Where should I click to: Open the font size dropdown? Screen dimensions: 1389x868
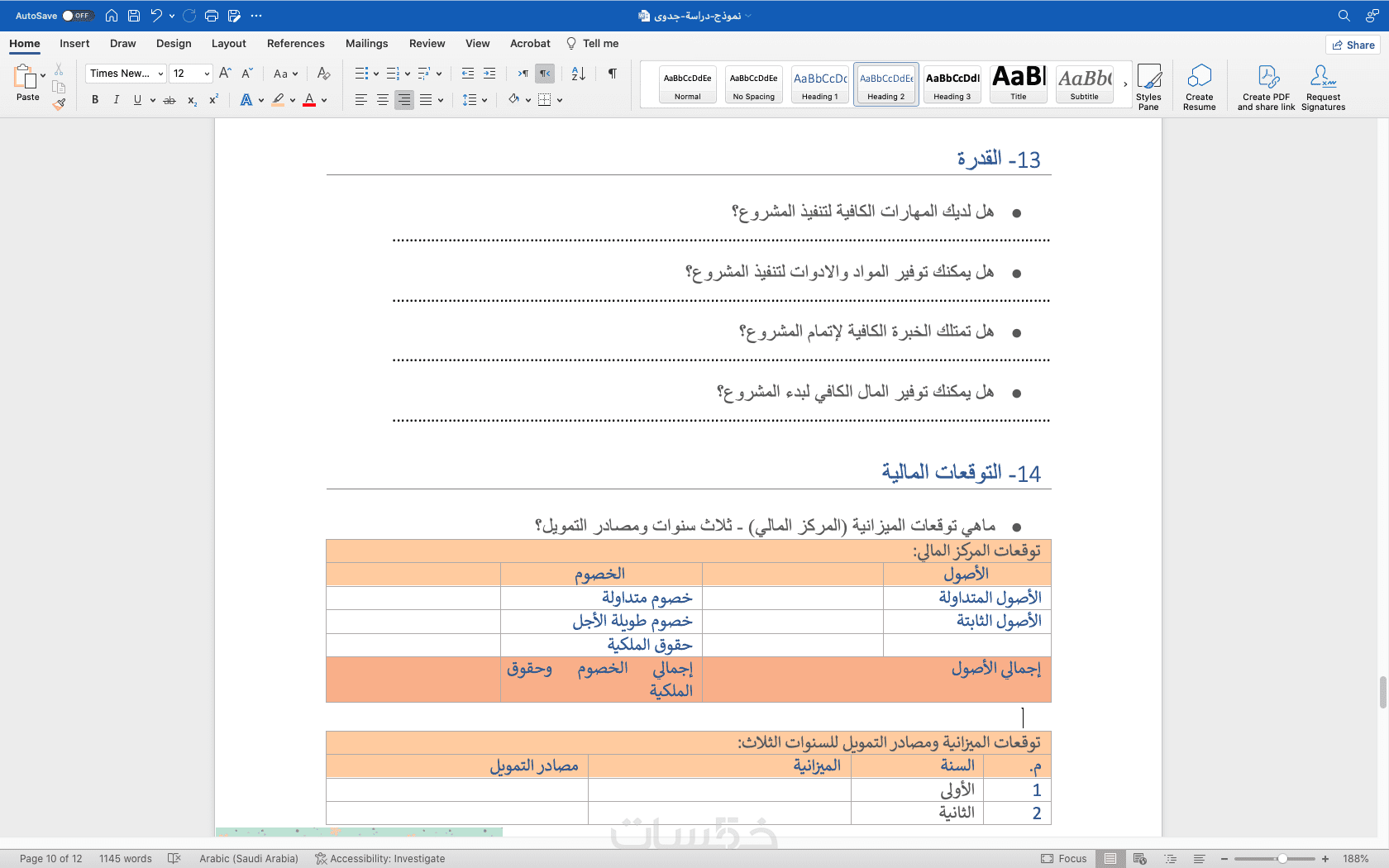207,74
